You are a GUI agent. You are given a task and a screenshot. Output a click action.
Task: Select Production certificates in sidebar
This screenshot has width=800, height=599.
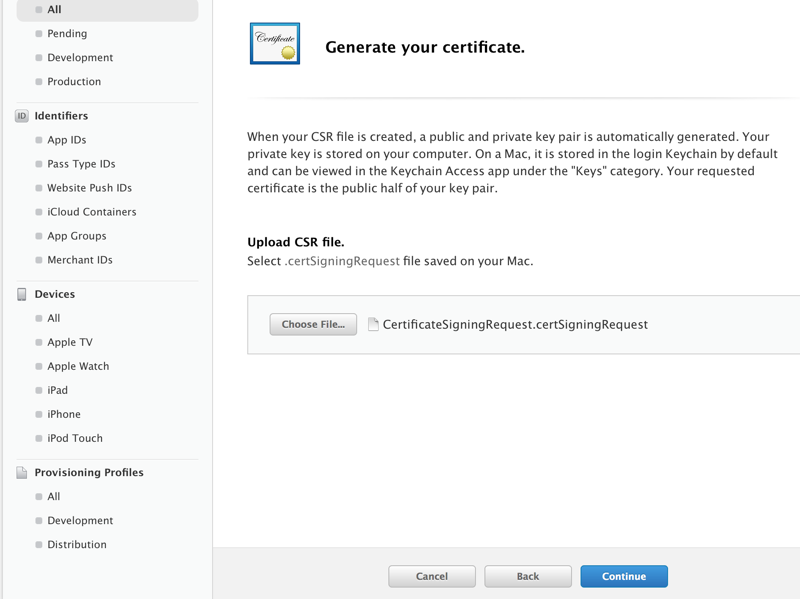pos(74,82)
